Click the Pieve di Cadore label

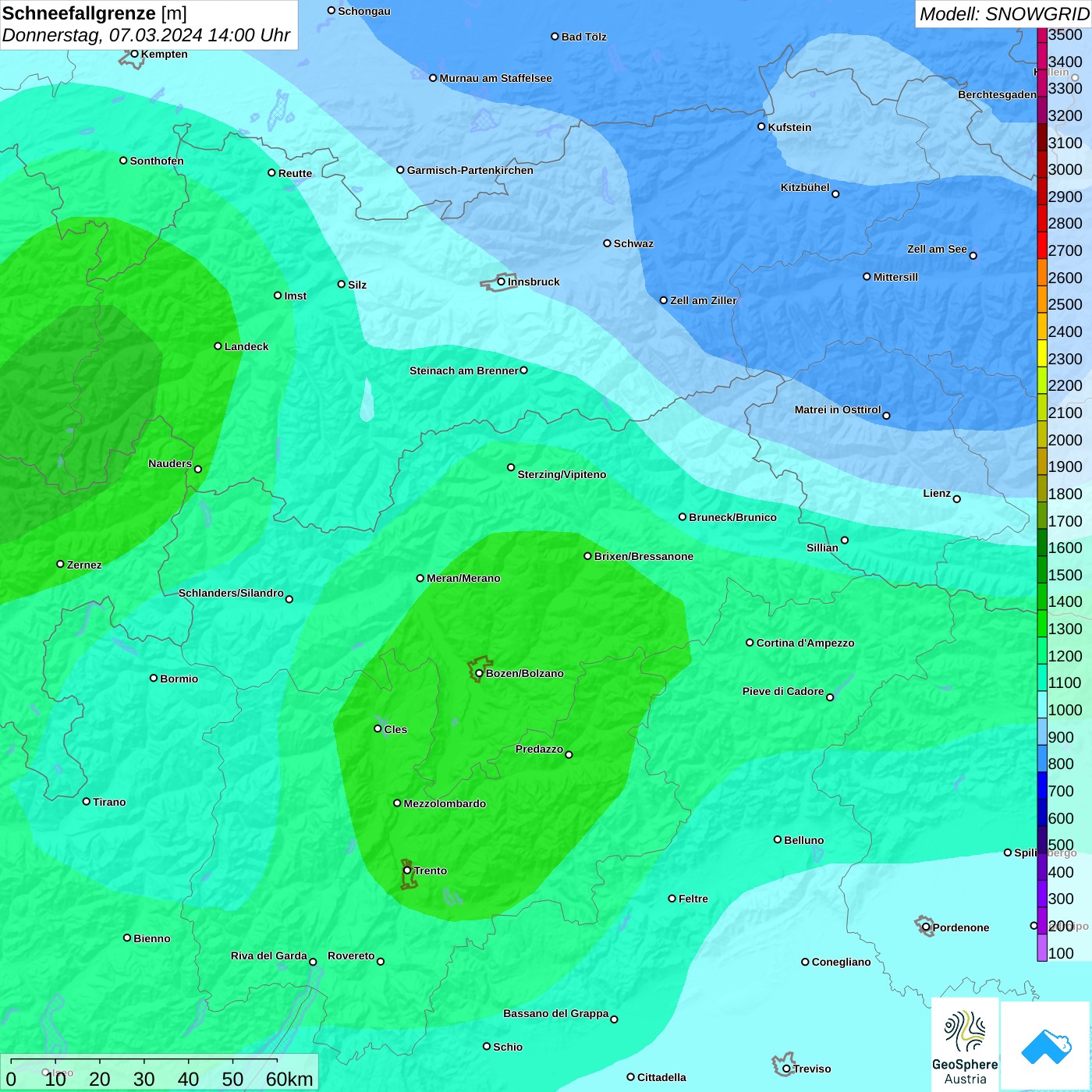(783, 691)
